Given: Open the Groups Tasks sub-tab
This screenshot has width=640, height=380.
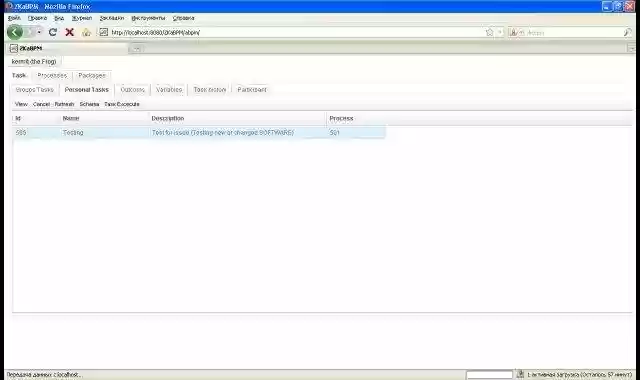Looking at the screenshot, I should point(34,90).
